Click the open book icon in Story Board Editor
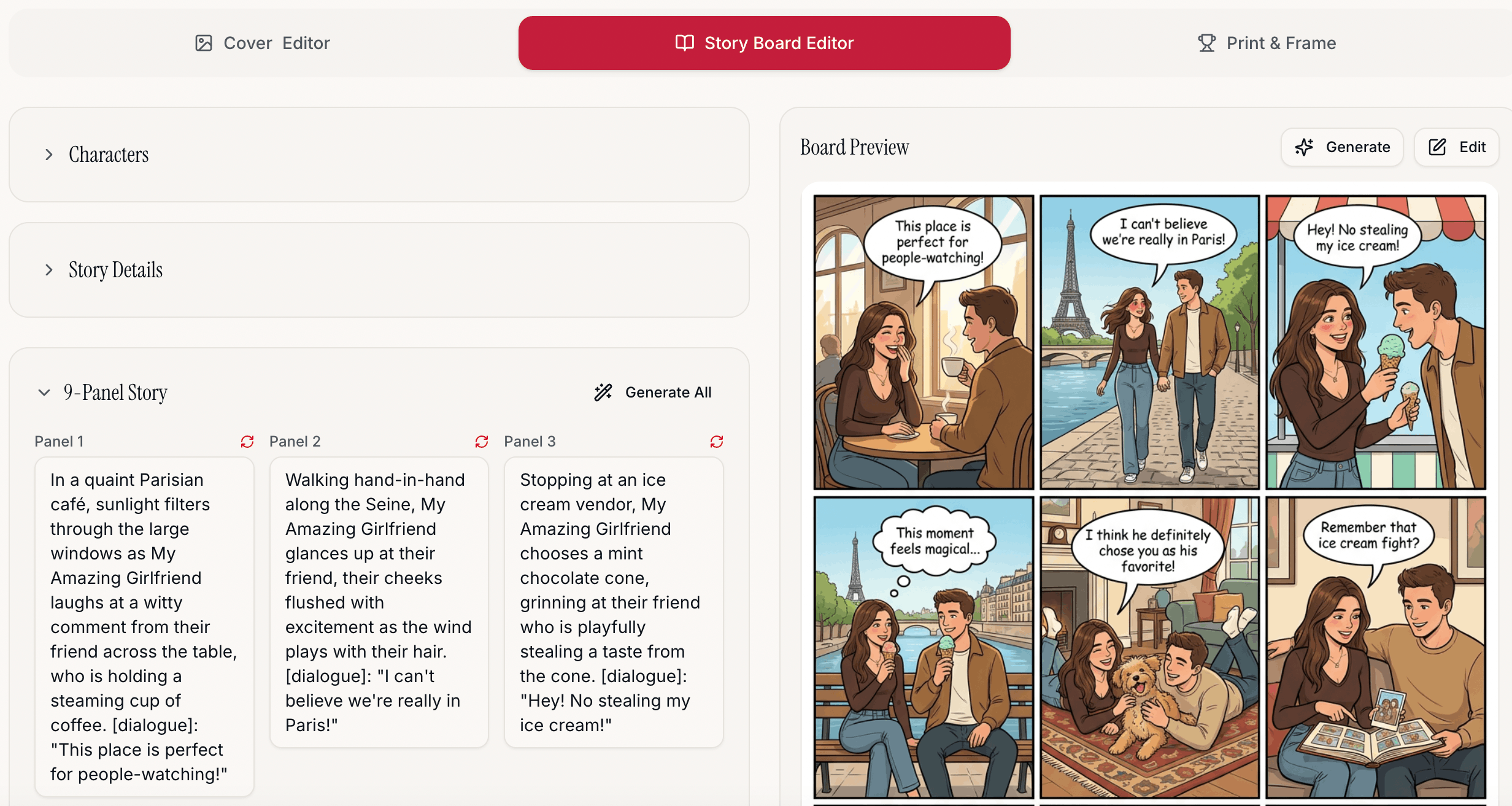This screenshot has height=806, width=1512. (685, 43)
